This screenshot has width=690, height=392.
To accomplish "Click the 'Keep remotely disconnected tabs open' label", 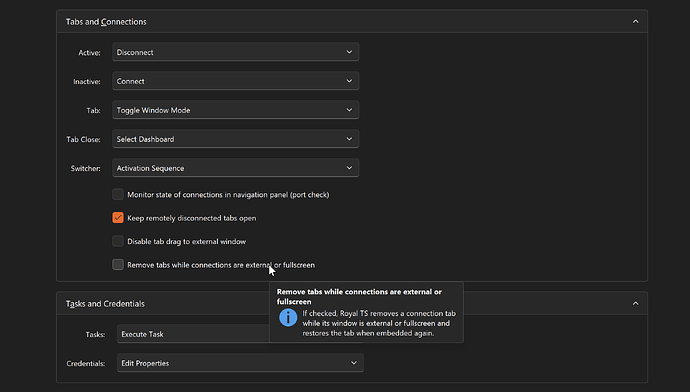I will 191,218.
